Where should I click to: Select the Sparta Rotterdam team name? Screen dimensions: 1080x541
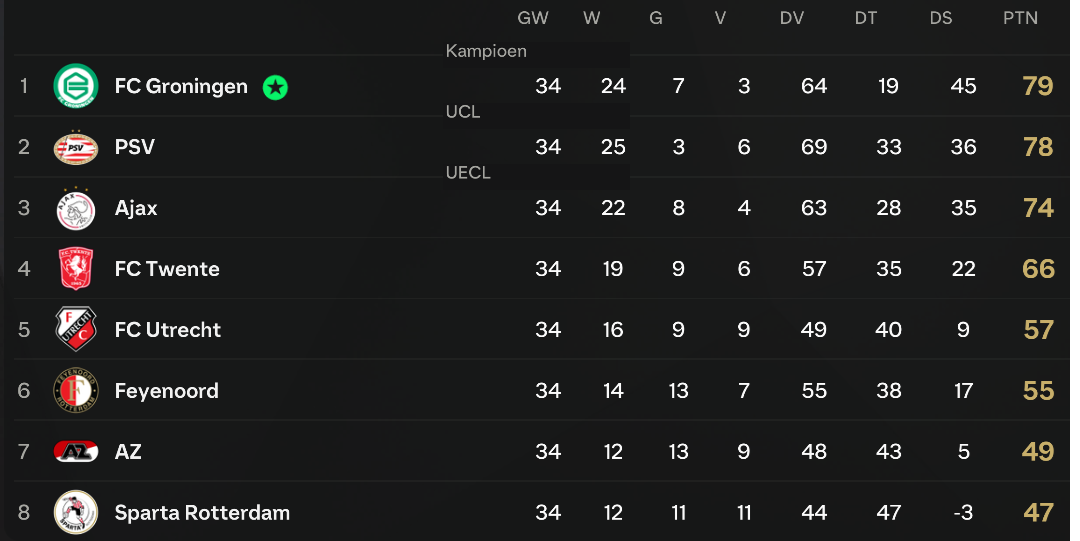point(202,513)
